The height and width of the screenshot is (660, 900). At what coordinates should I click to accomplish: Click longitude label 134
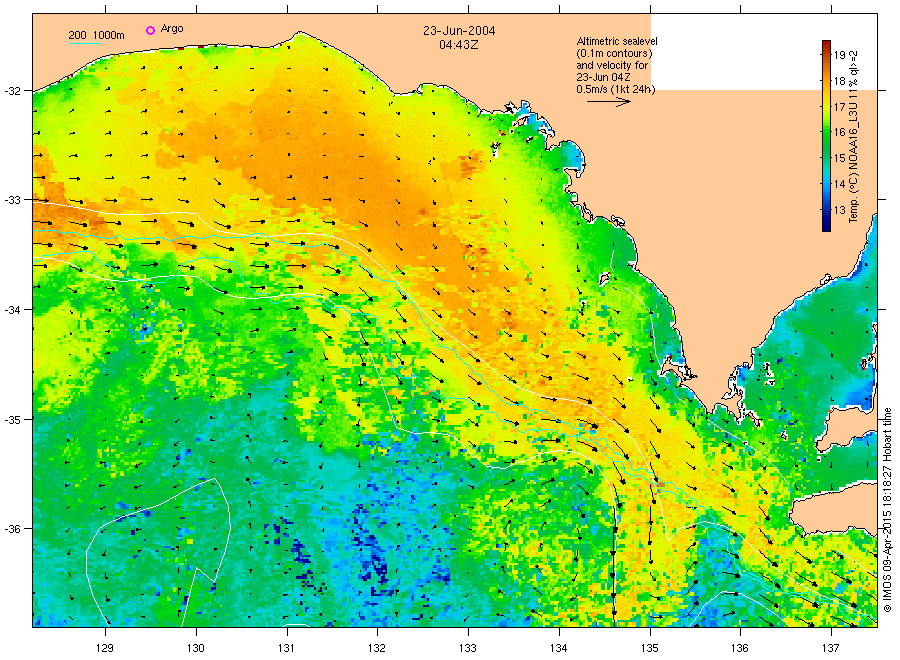(x=559, y=648)
